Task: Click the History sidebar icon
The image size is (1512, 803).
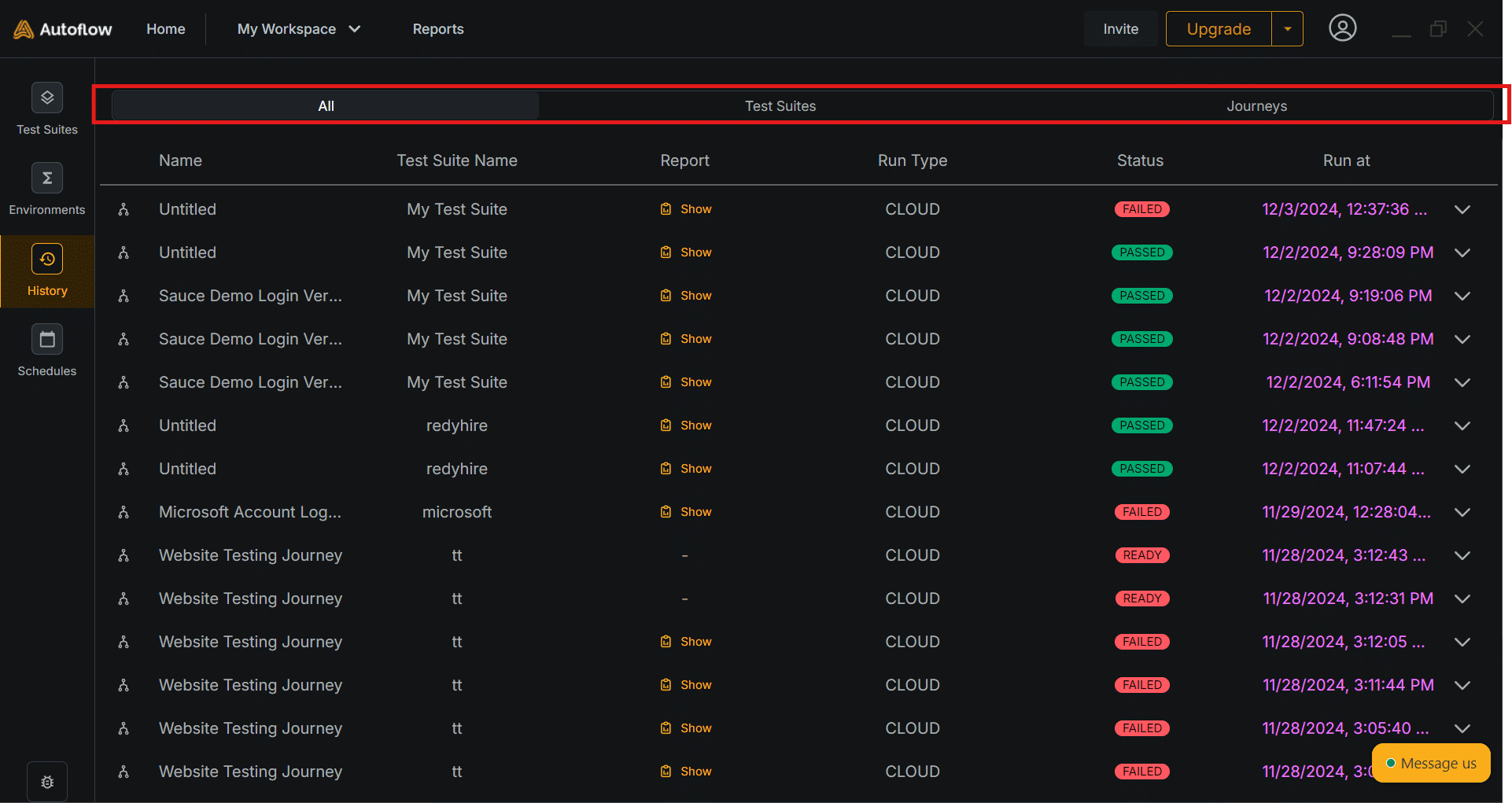Action: (47, 260)
